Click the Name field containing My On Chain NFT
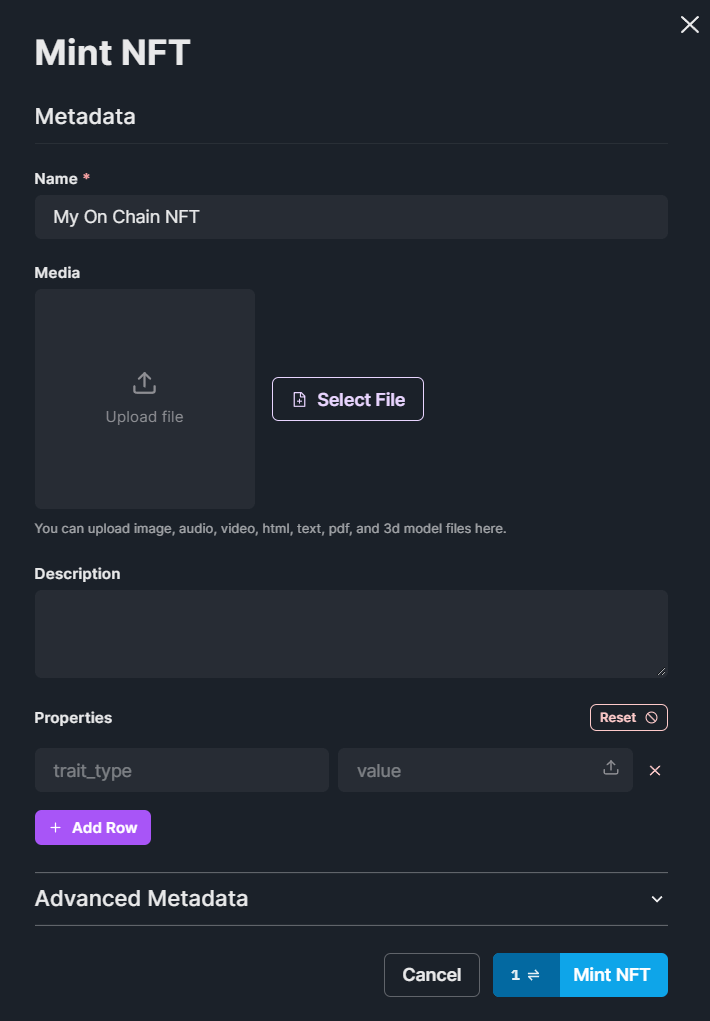The width and height of the screenshot is (710, 1021). pyautogui.click(x=351, y=216)
